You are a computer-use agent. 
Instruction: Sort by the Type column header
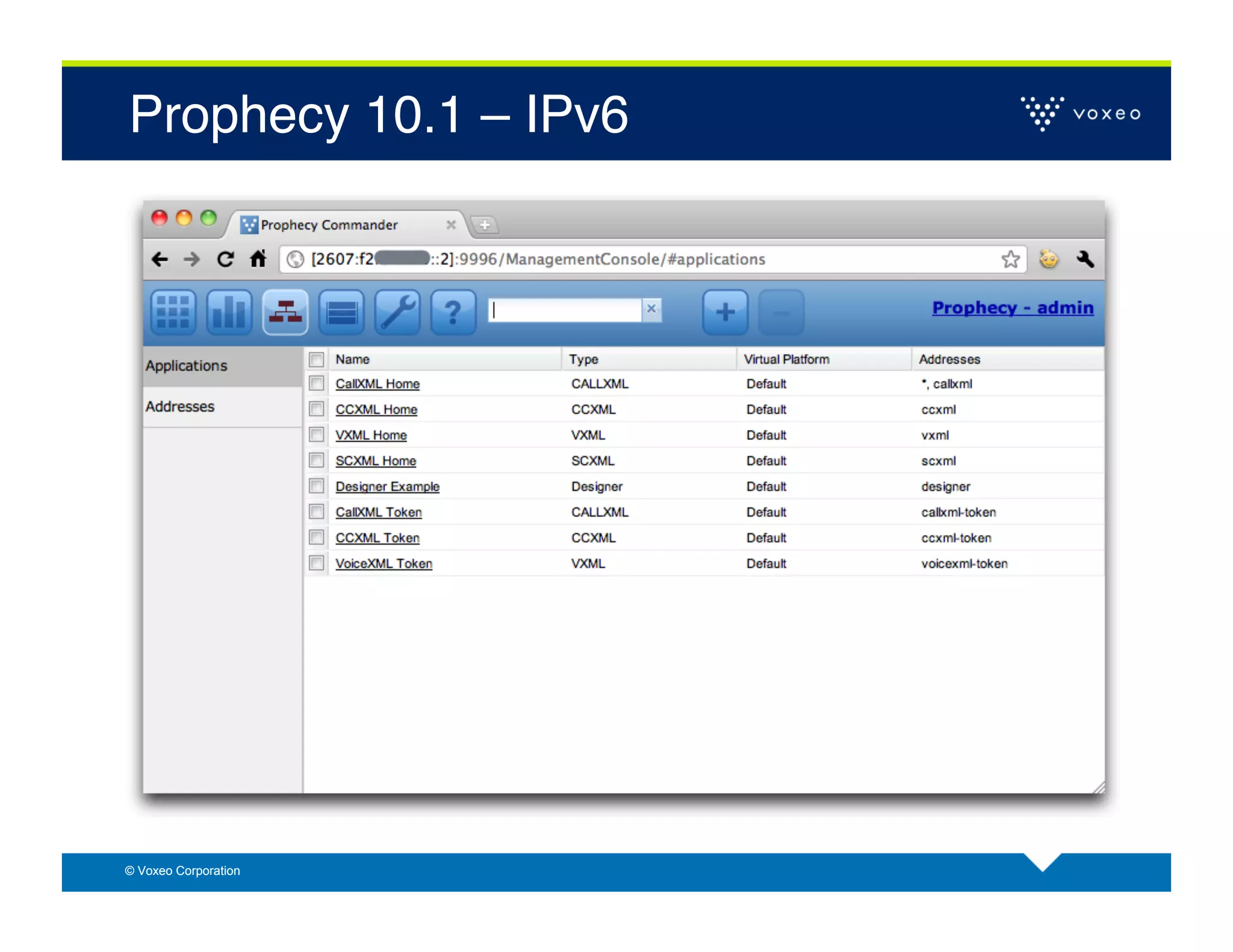click(x=649, y=359)
